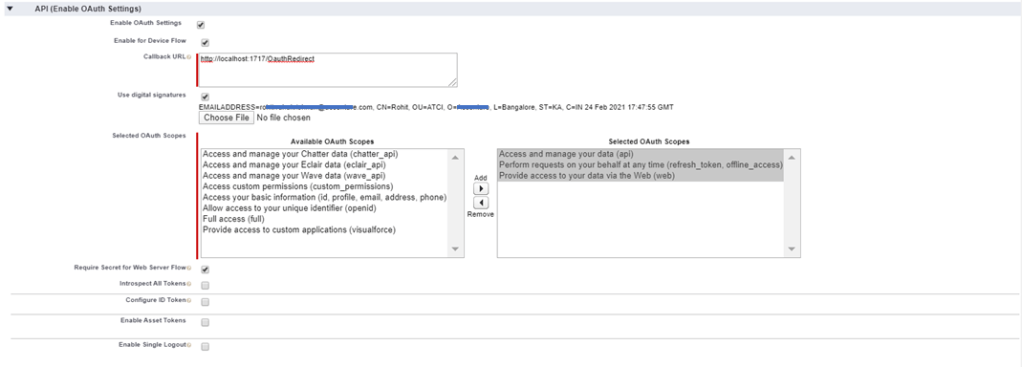This screenshot has height=367, width=1022.
Task: Toggle Use digital signatures checkbox
Action: point(205,97)
